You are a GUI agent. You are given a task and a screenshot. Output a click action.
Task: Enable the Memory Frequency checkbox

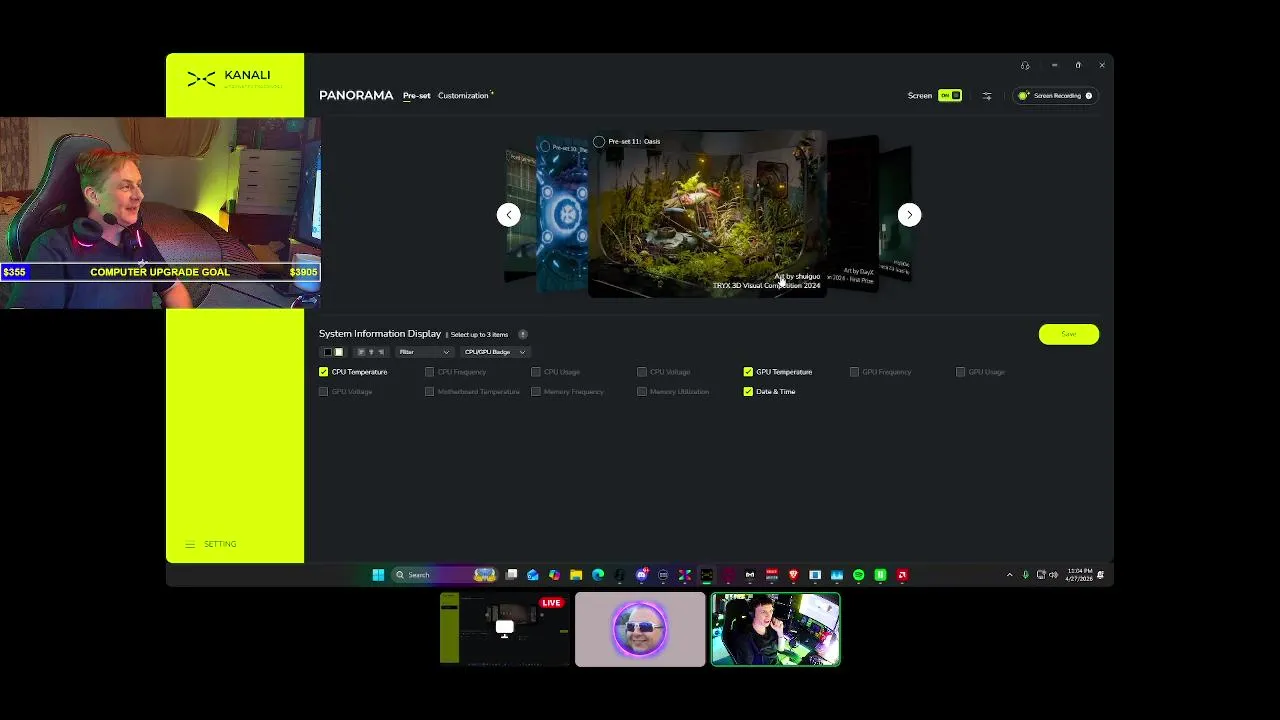click(x=536, y=392)
